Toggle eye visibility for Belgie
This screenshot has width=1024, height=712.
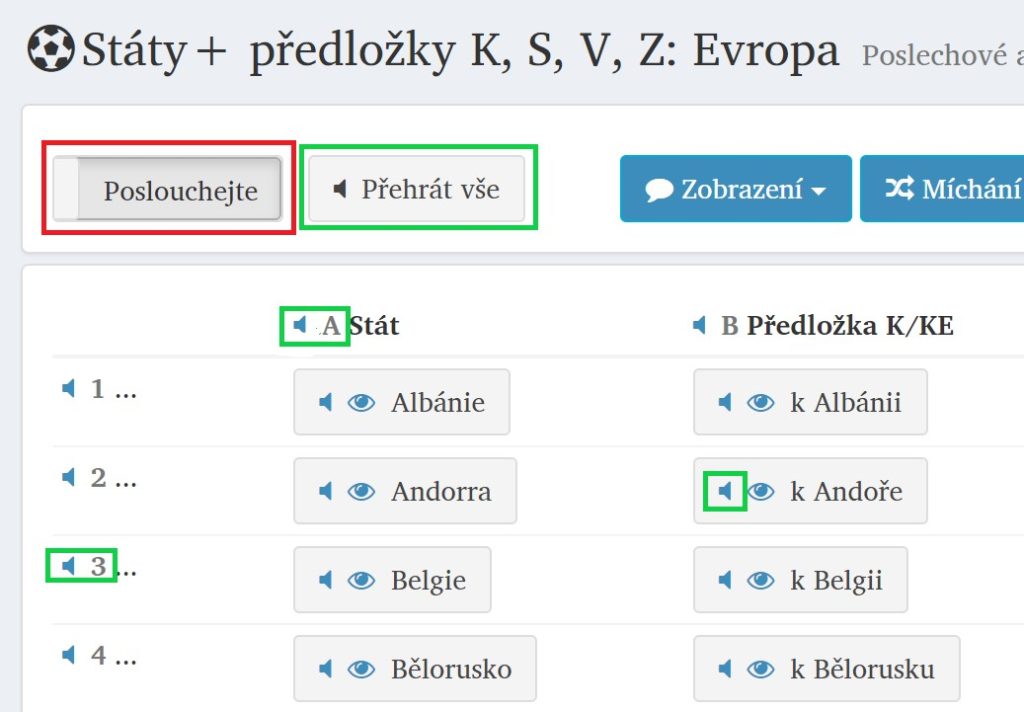tap(361, 580)
